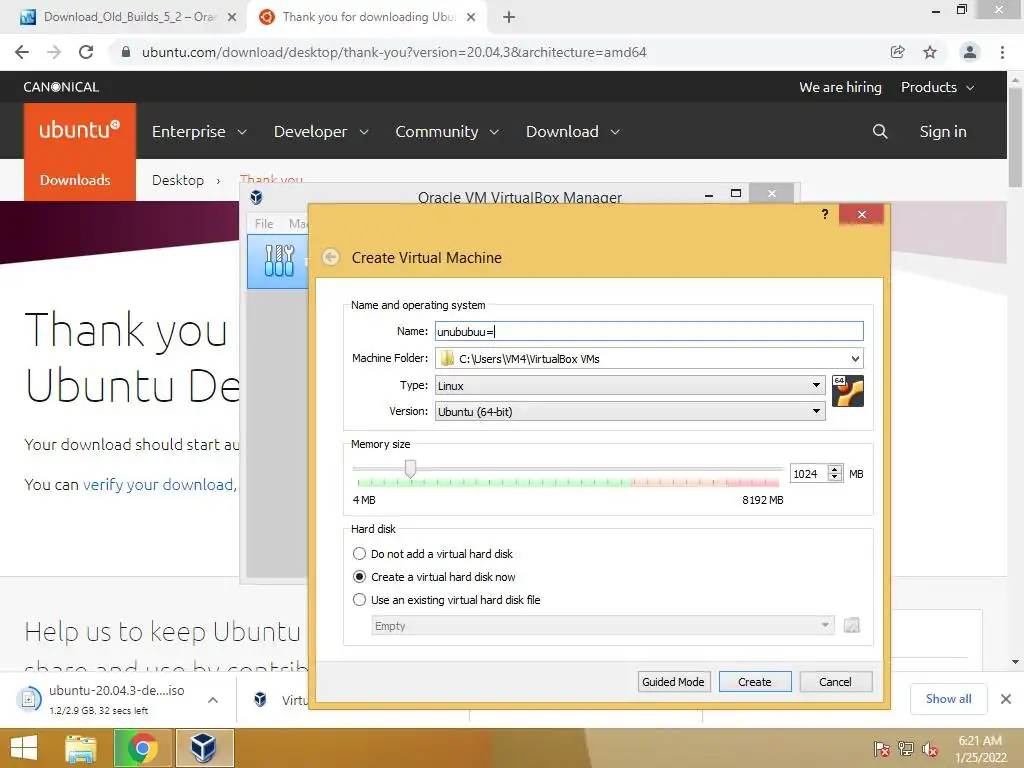This screenshot has height=768, width=1024.
Task: Decrease memory size with down stepper arrow
Action: click(835, 477)
